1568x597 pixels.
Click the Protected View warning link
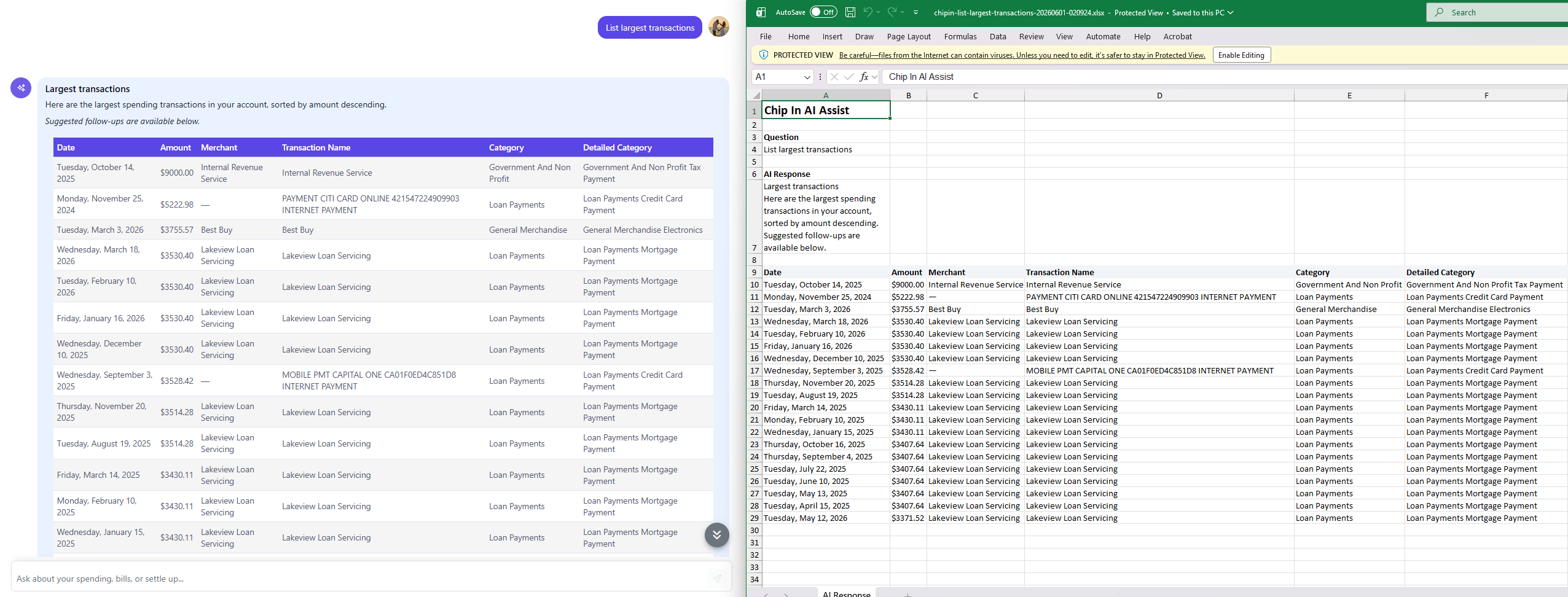[x=1022, y=55]
